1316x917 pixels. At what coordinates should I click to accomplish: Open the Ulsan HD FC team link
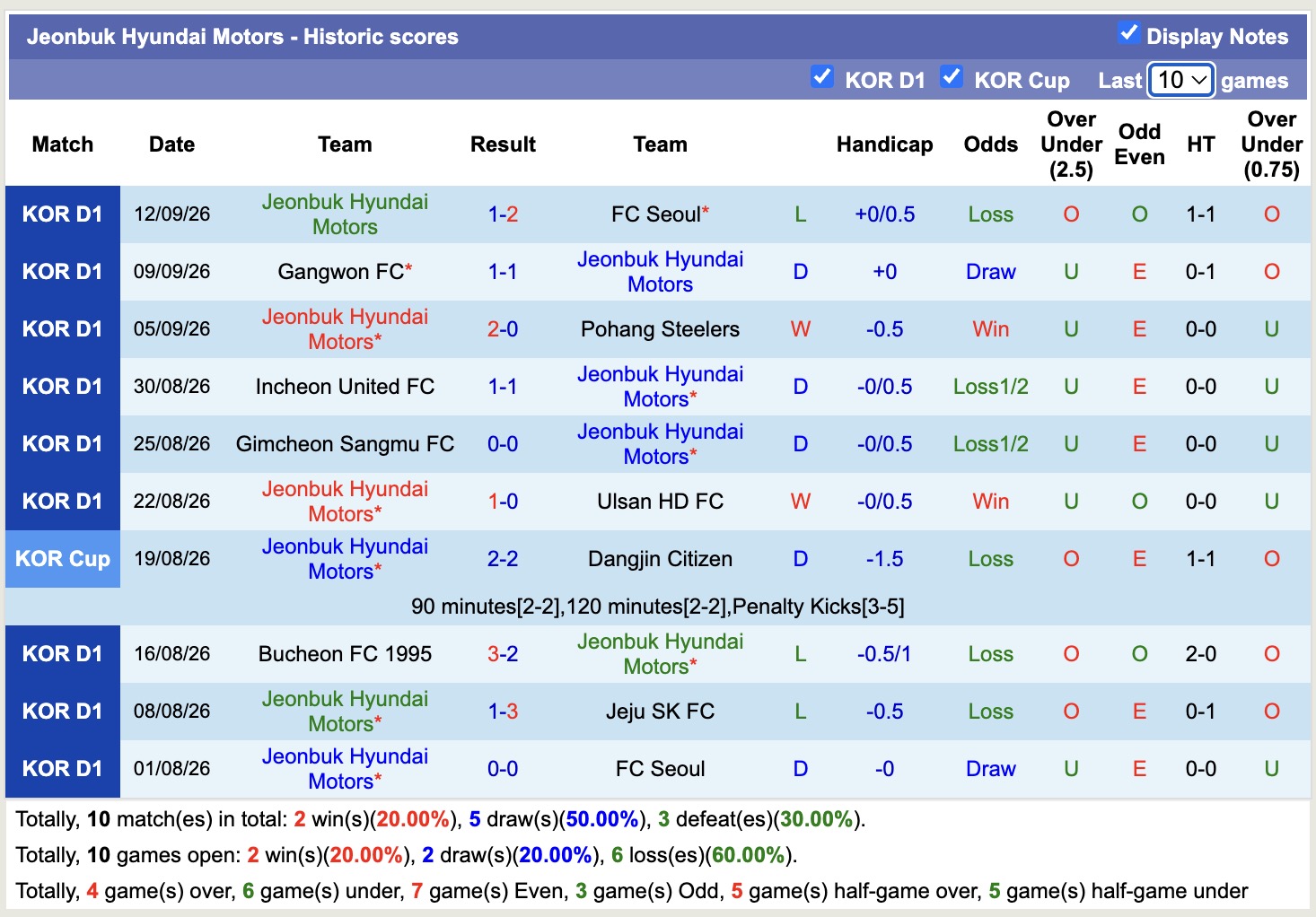(660, 502)
